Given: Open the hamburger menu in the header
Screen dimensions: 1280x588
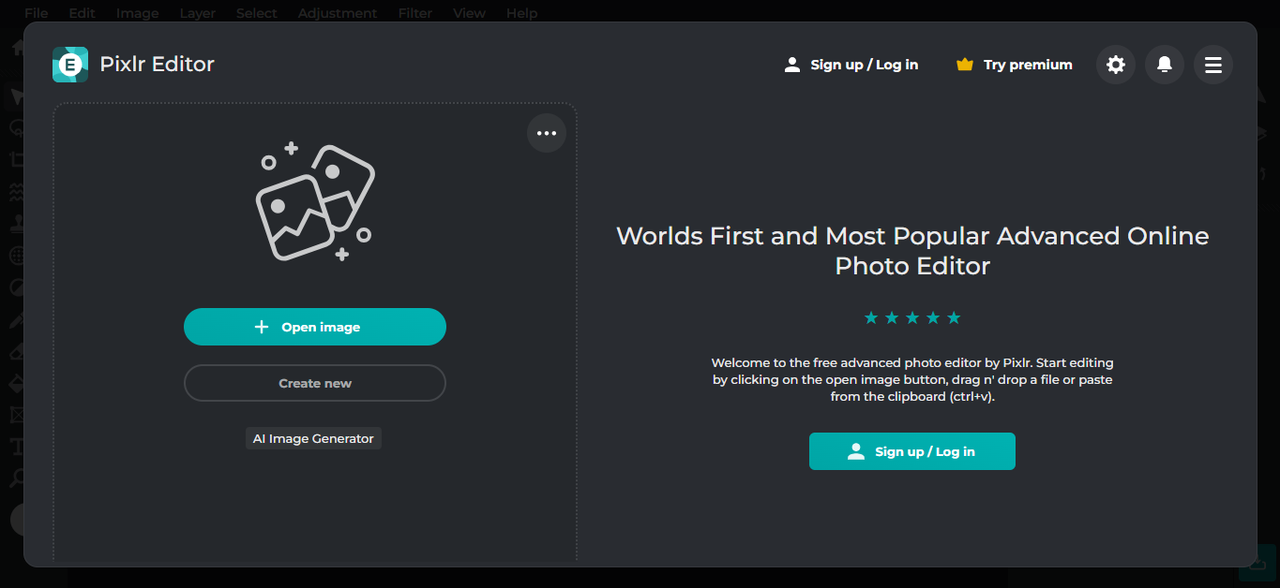Looking at the screenshot, I should [x=1213, y=65].
